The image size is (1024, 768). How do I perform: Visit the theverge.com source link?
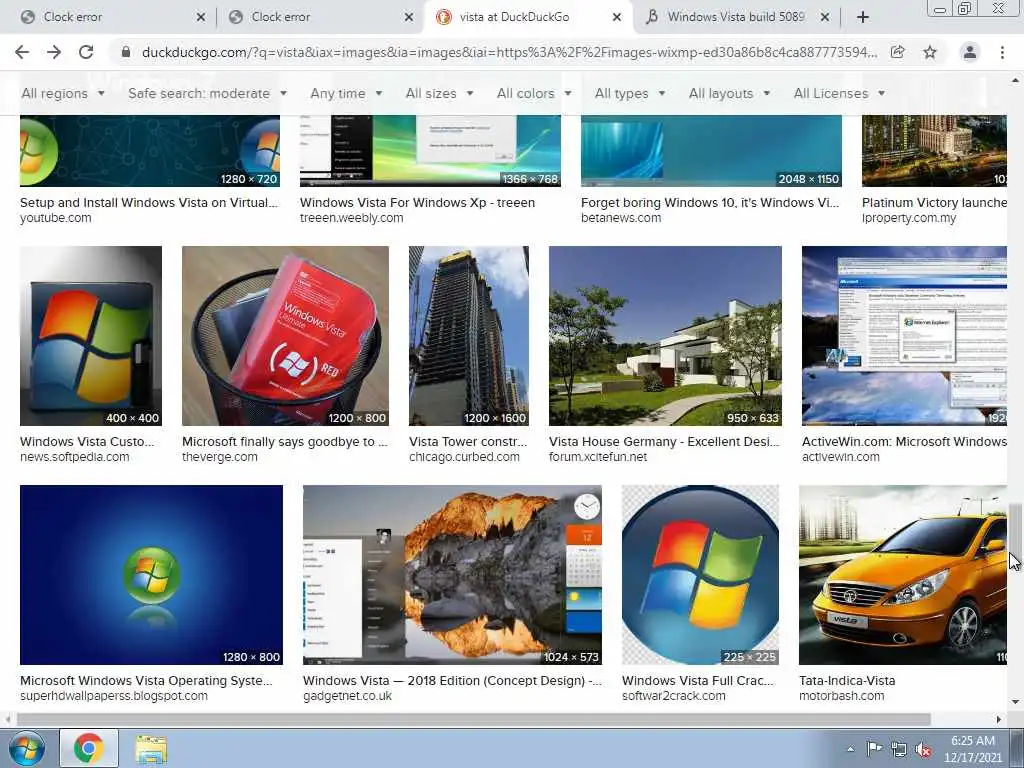click(220, 457)
